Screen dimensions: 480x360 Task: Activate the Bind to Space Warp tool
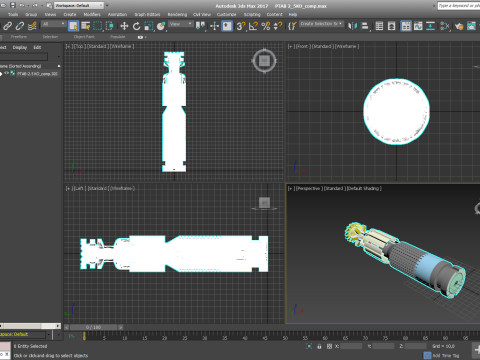(32, 26)
